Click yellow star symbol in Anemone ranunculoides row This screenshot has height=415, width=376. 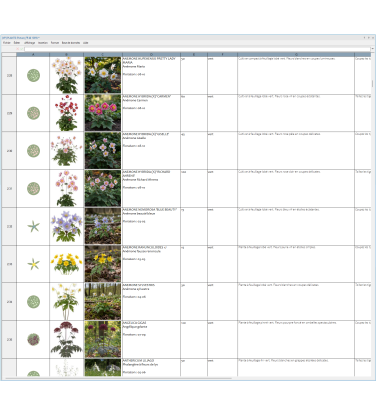pyautogui.click(x=33, y=264)
